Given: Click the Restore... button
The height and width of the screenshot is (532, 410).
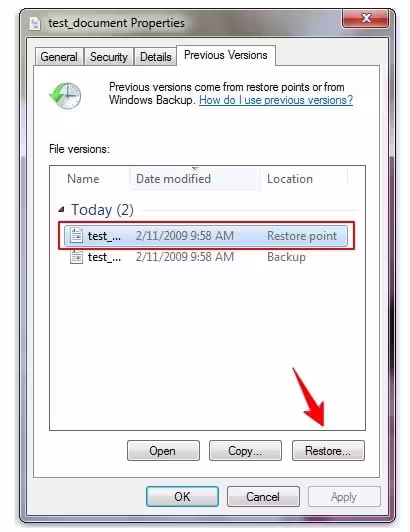Looking at the screenshot, I should (x=328, y=451).
